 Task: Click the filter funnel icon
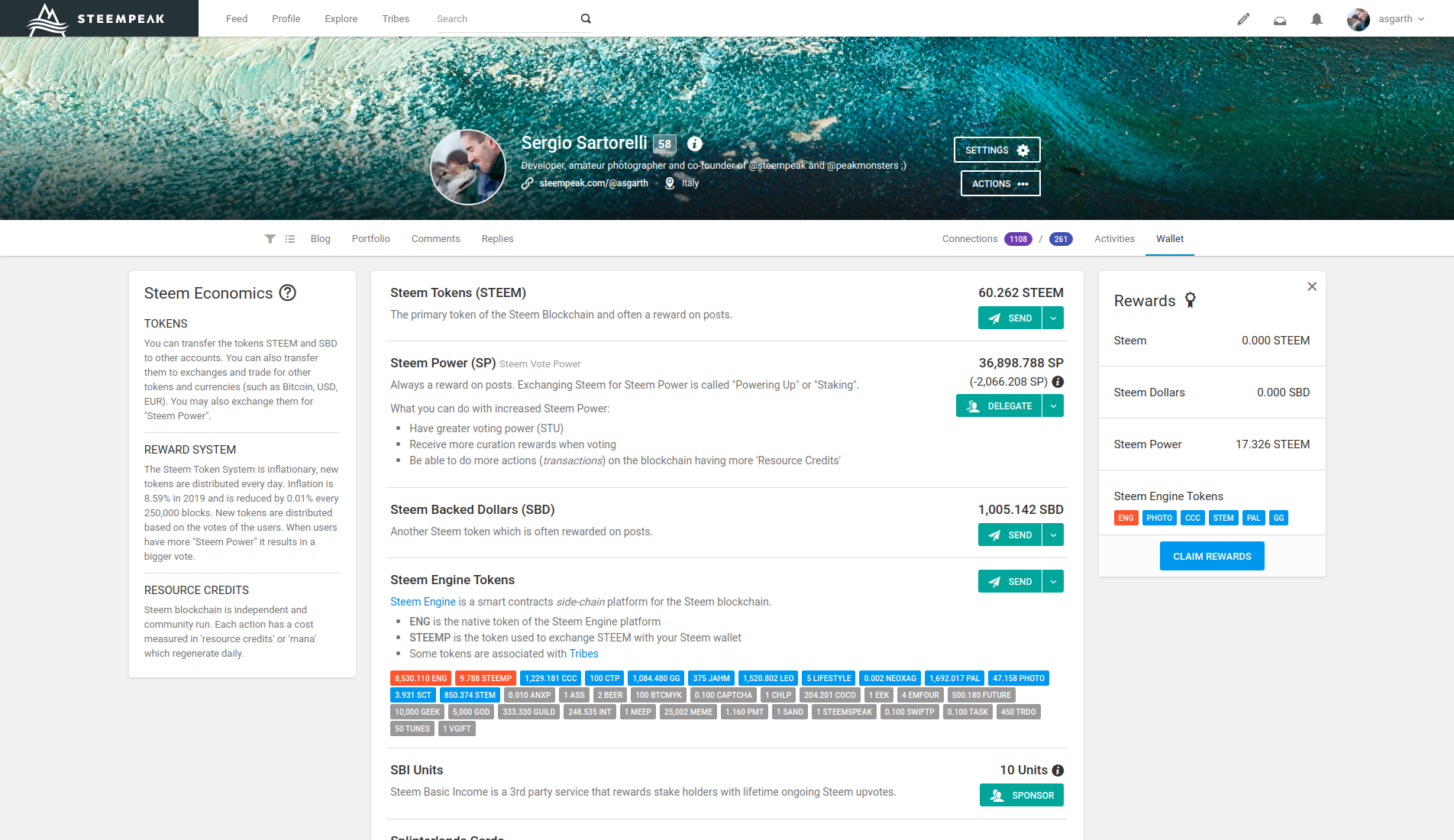(x=270, y=239)
